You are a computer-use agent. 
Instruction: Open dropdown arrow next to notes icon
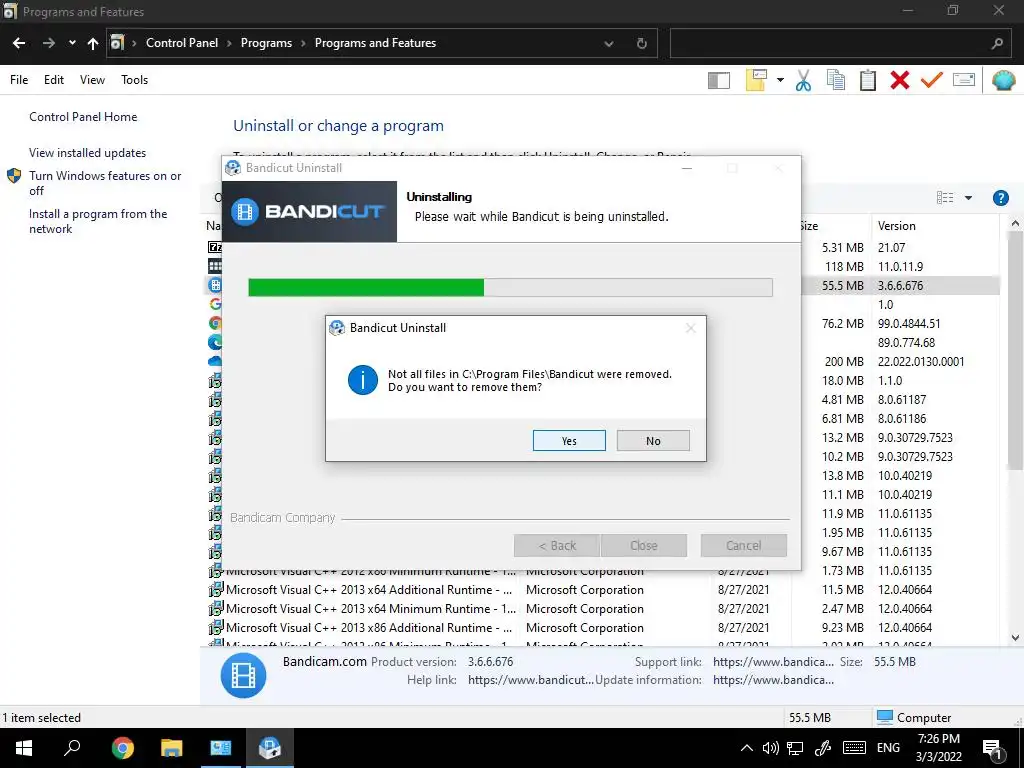(780, 80)
